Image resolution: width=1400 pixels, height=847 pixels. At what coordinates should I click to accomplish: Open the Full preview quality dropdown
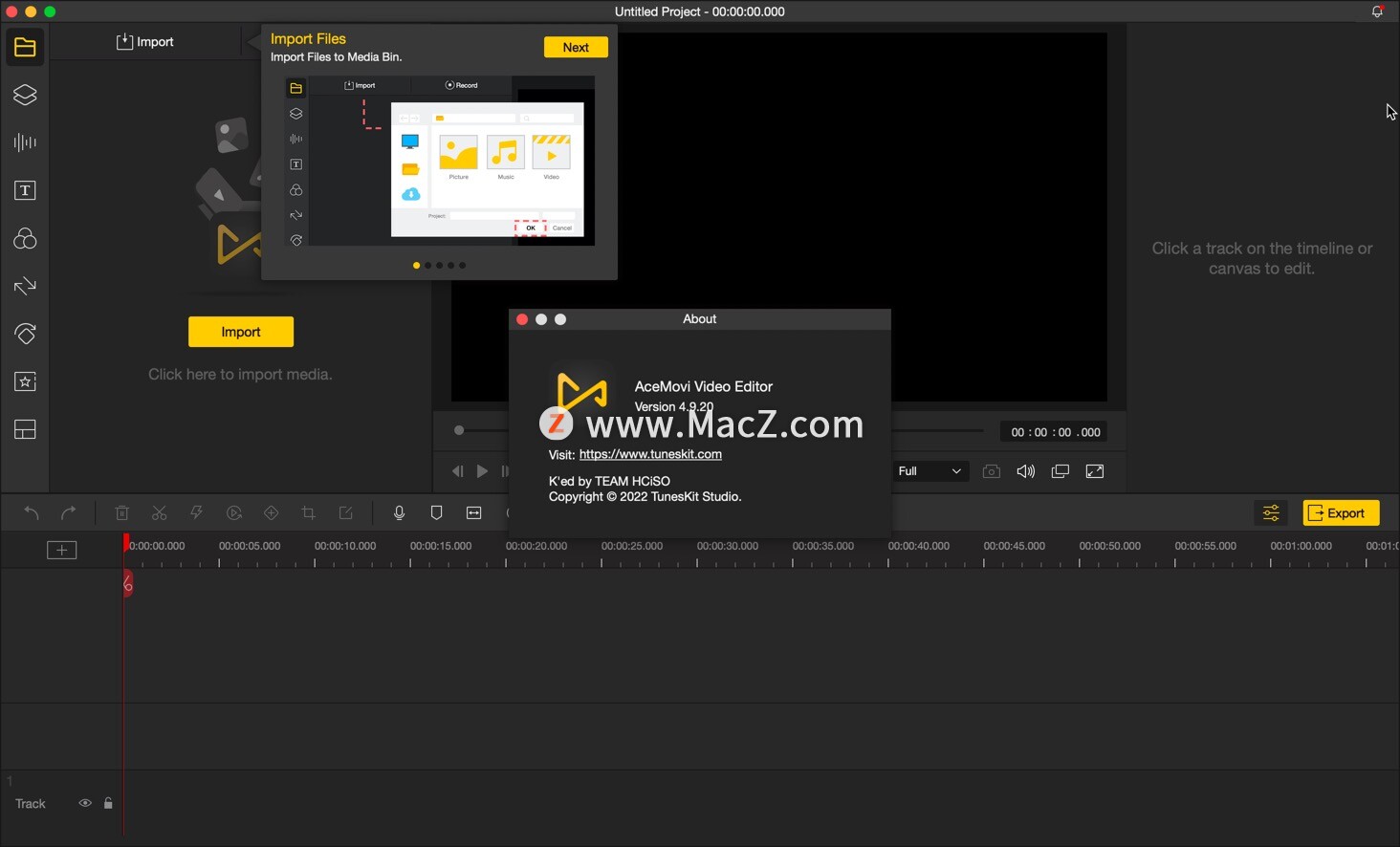point(930,471)
